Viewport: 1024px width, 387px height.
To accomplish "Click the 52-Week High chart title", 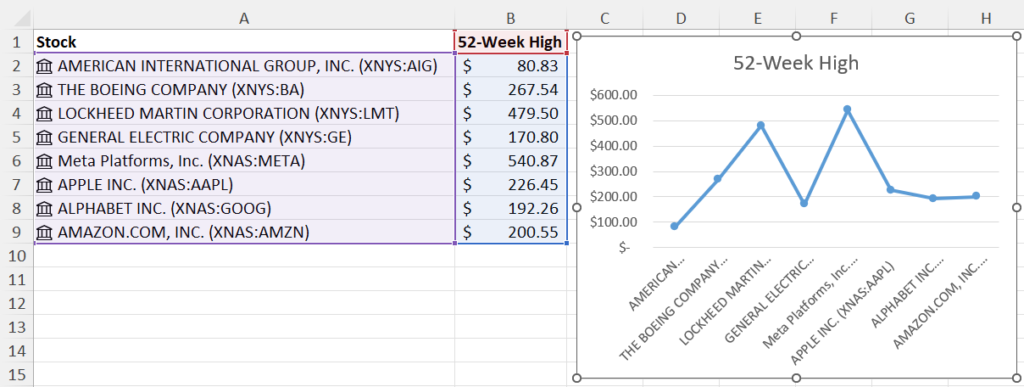I will [796, 63].
